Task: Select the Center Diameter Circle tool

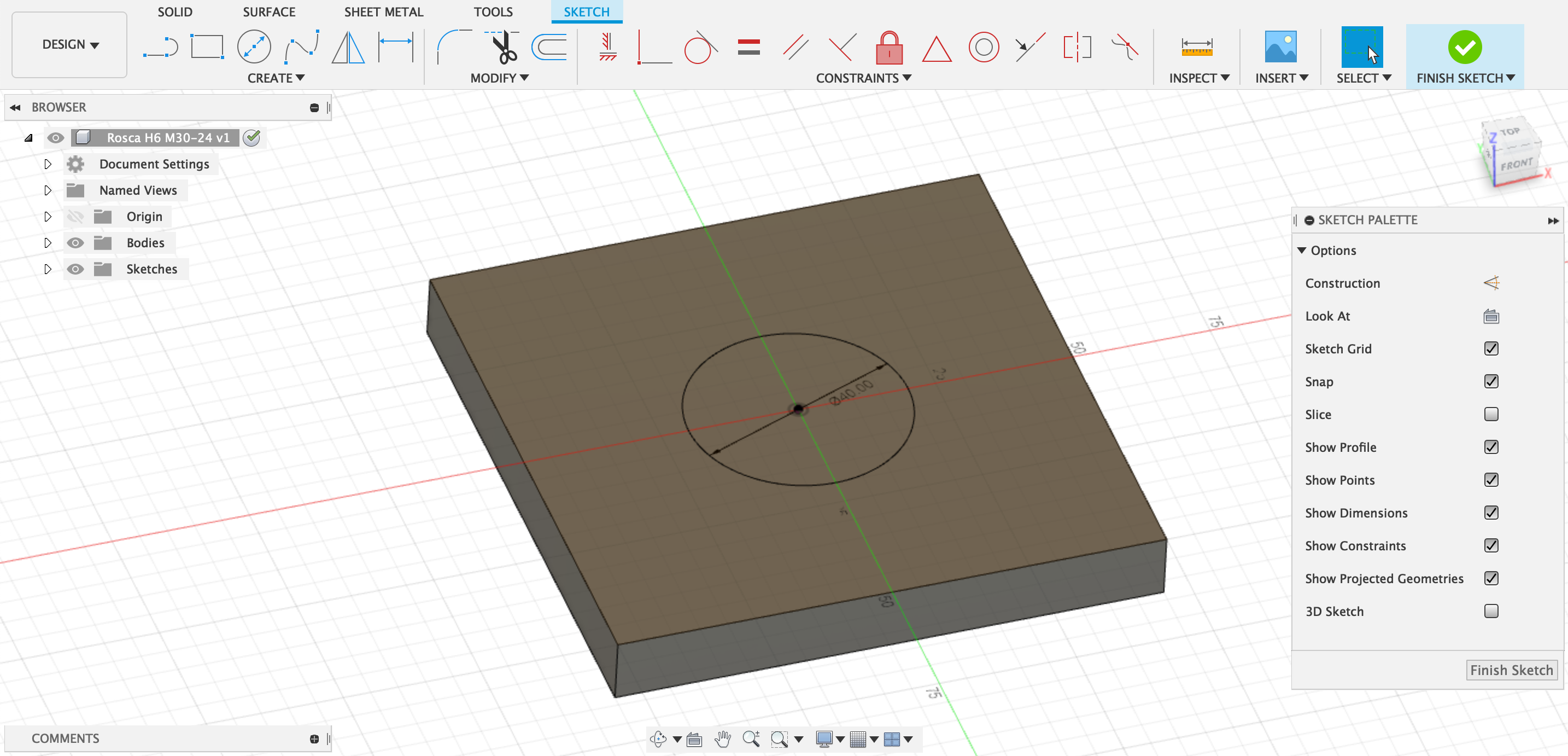Action: [254, 47]
